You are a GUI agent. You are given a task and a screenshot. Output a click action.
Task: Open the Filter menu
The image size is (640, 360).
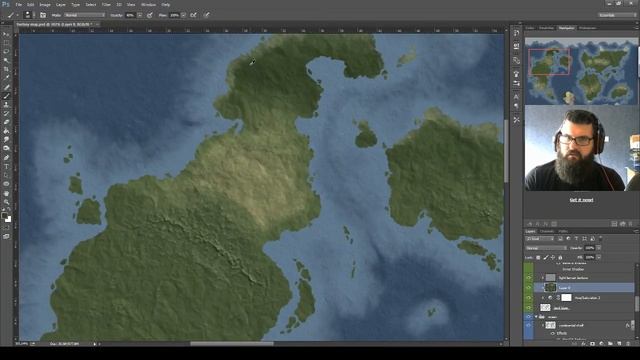(106, 4)
